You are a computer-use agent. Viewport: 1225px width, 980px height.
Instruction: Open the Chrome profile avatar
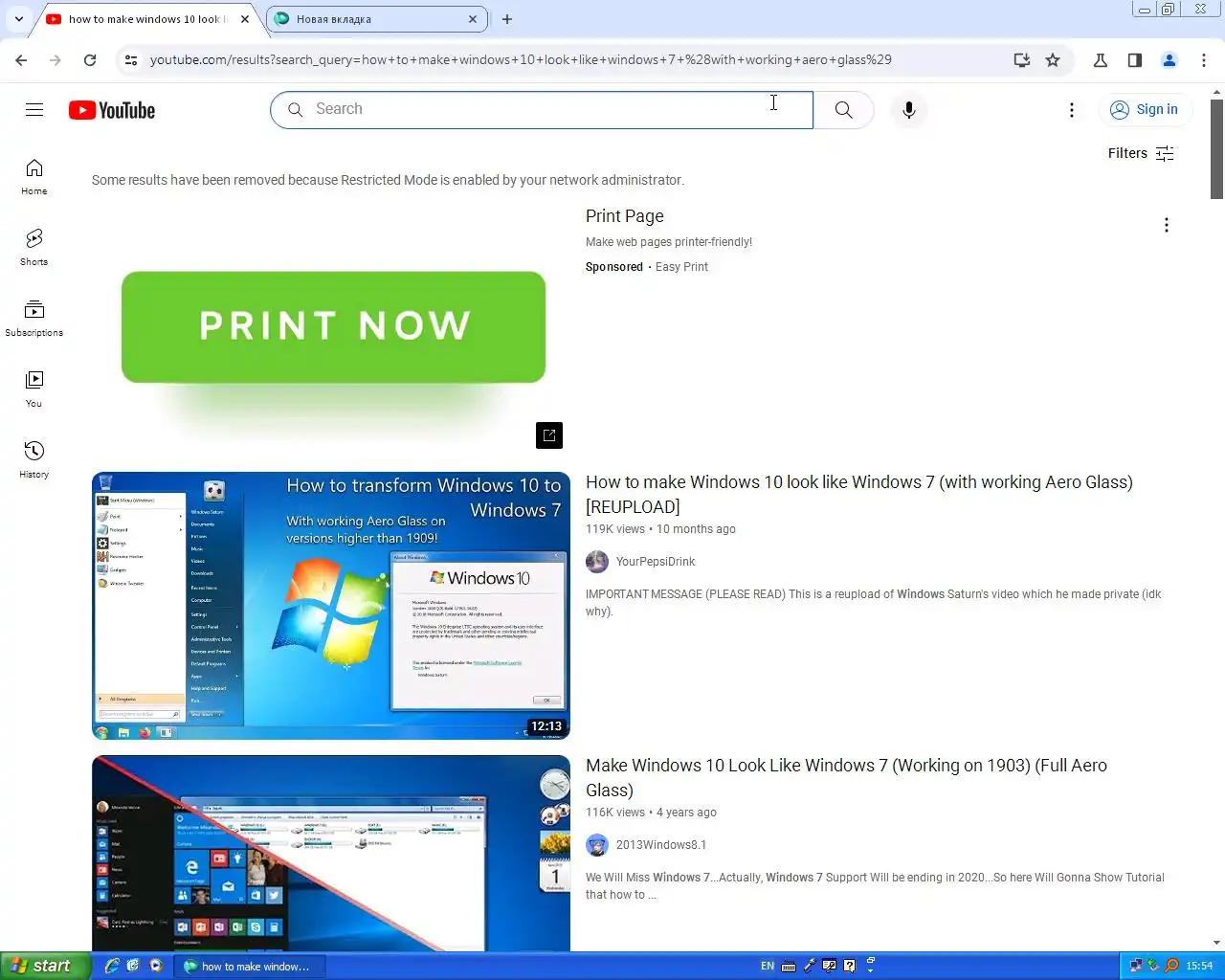pos(1169,59)
